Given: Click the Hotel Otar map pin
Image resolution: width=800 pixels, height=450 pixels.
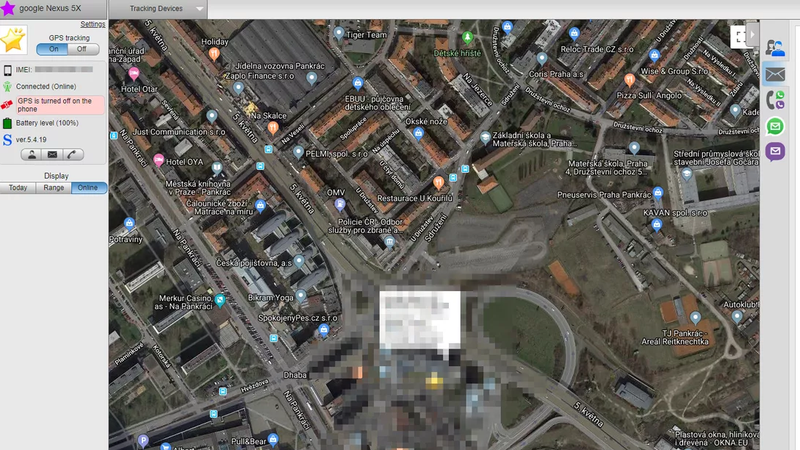Looking at the screenshot, I should [x=134, y=74].
